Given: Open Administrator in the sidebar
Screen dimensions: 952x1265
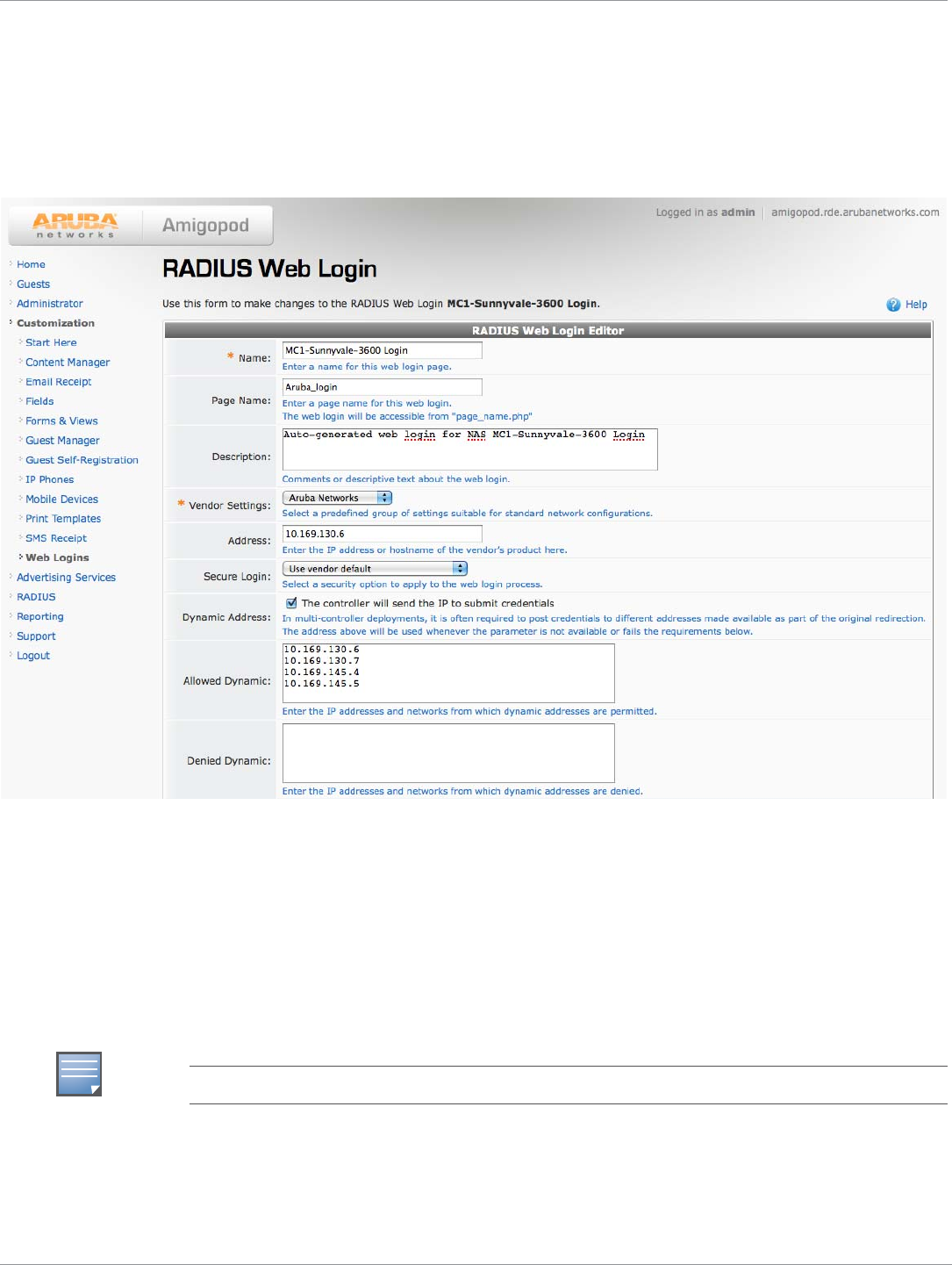Looking at the screenshot, I should [x=50, y=304].
